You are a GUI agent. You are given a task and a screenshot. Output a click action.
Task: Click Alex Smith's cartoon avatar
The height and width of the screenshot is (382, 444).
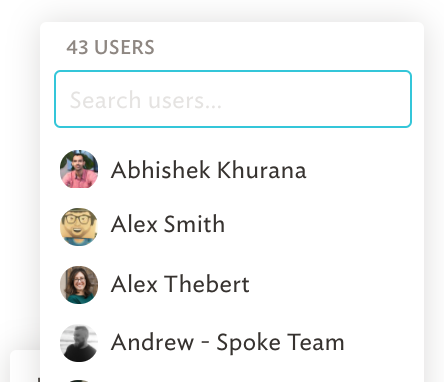79,227
